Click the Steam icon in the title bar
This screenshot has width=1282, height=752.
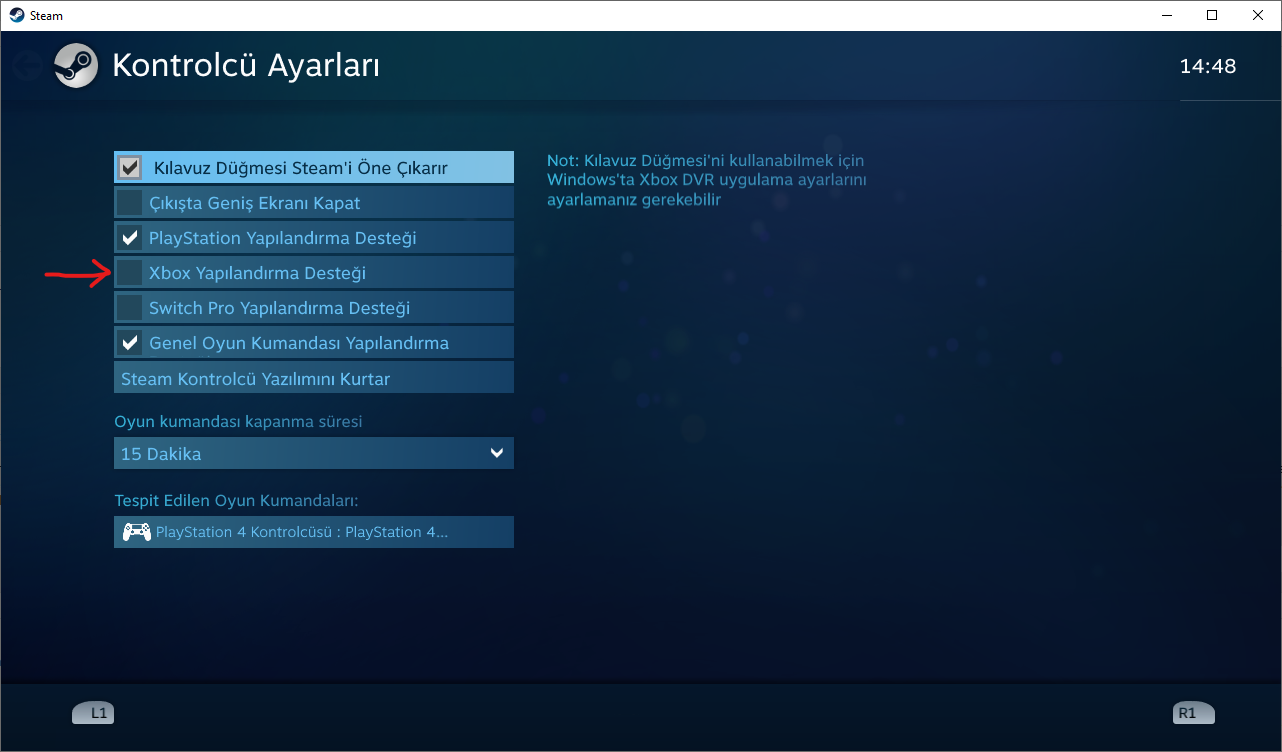coord(17,15)
